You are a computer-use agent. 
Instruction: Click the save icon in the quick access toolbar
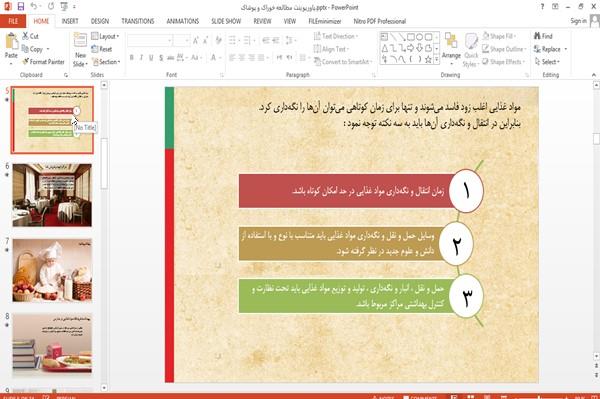[x=21, y=7]
